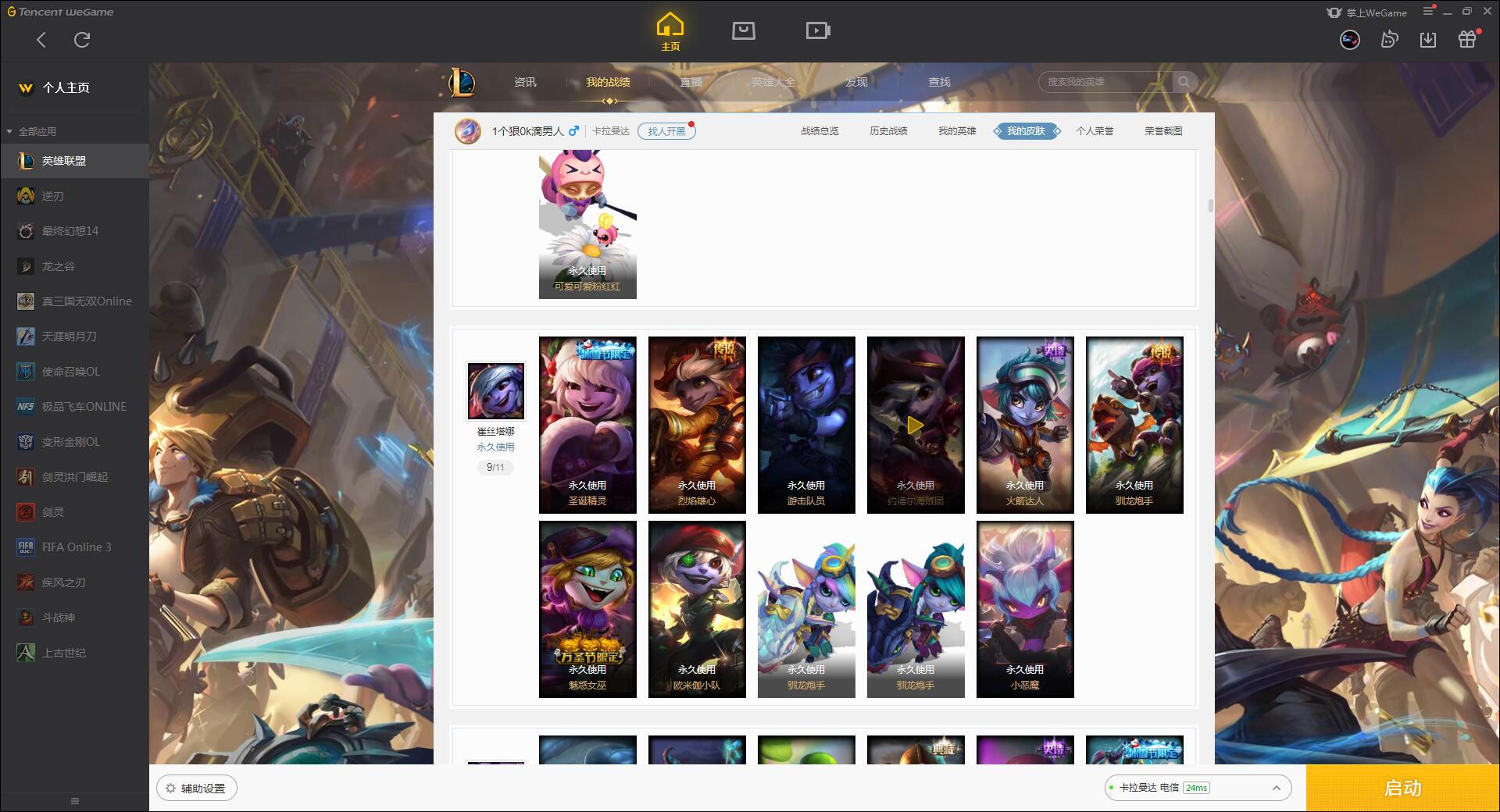Collapse the 全部应用 section
The image size is (1500, 812).
[x=31, y=131]
